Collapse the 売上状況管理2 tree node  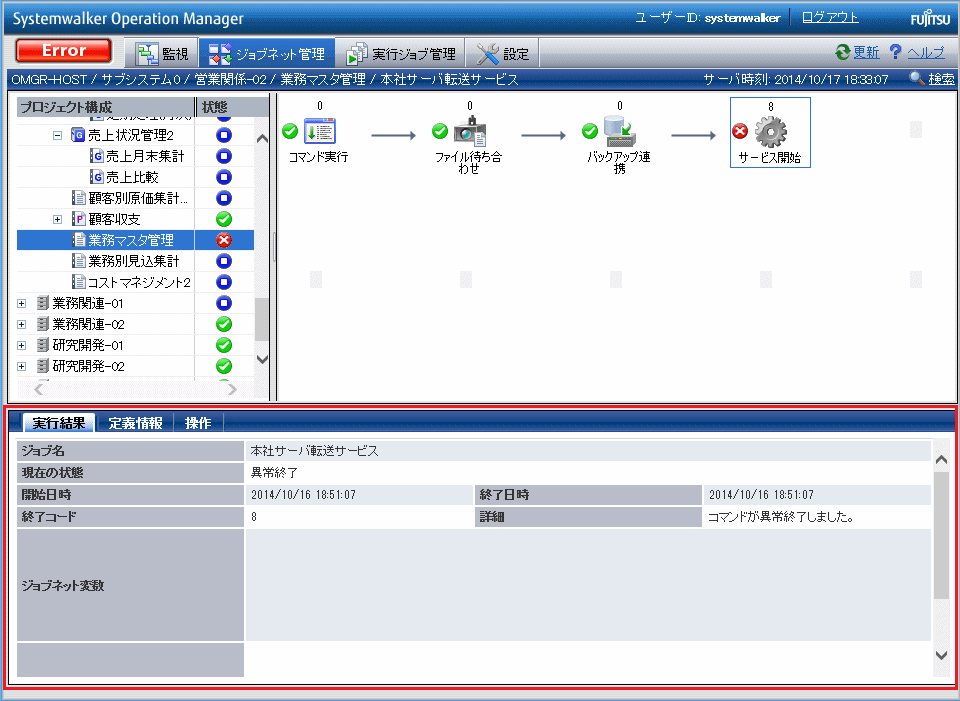pyautogui.click(x=58, y=135)
